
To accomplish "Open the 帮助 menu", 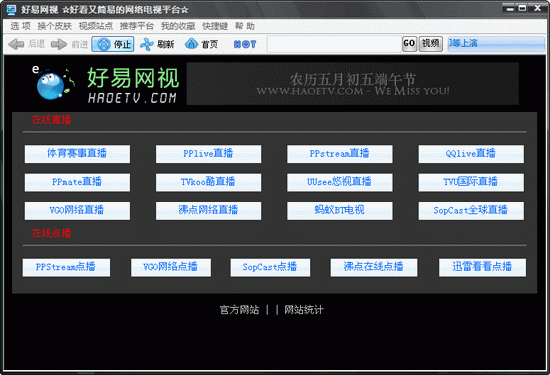I will point(244,26).
